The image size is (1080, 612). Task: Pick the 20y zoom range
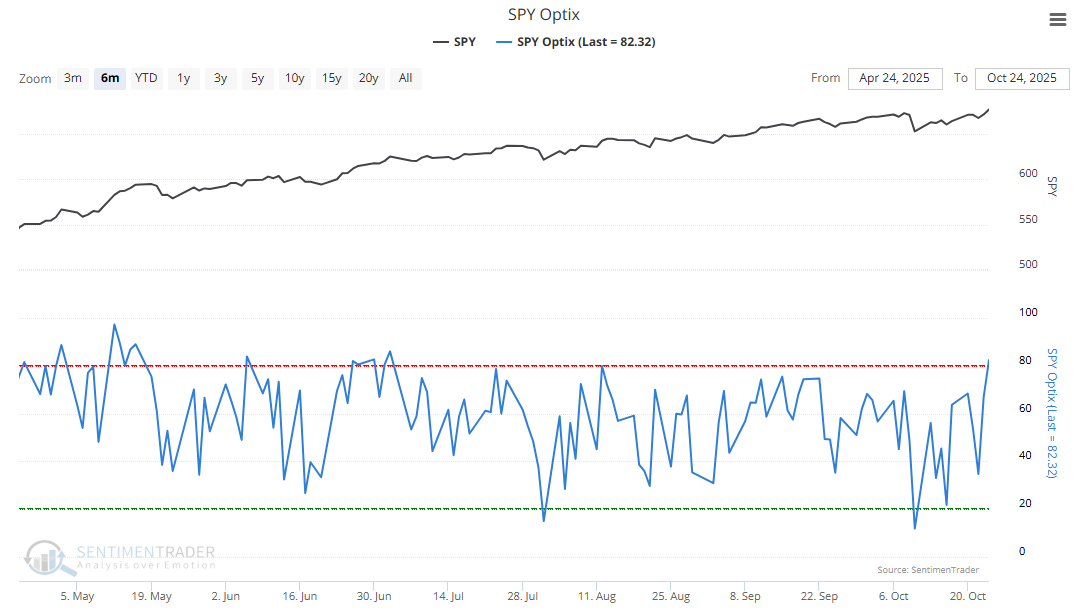pyautogui.click(x=368, y=78)
